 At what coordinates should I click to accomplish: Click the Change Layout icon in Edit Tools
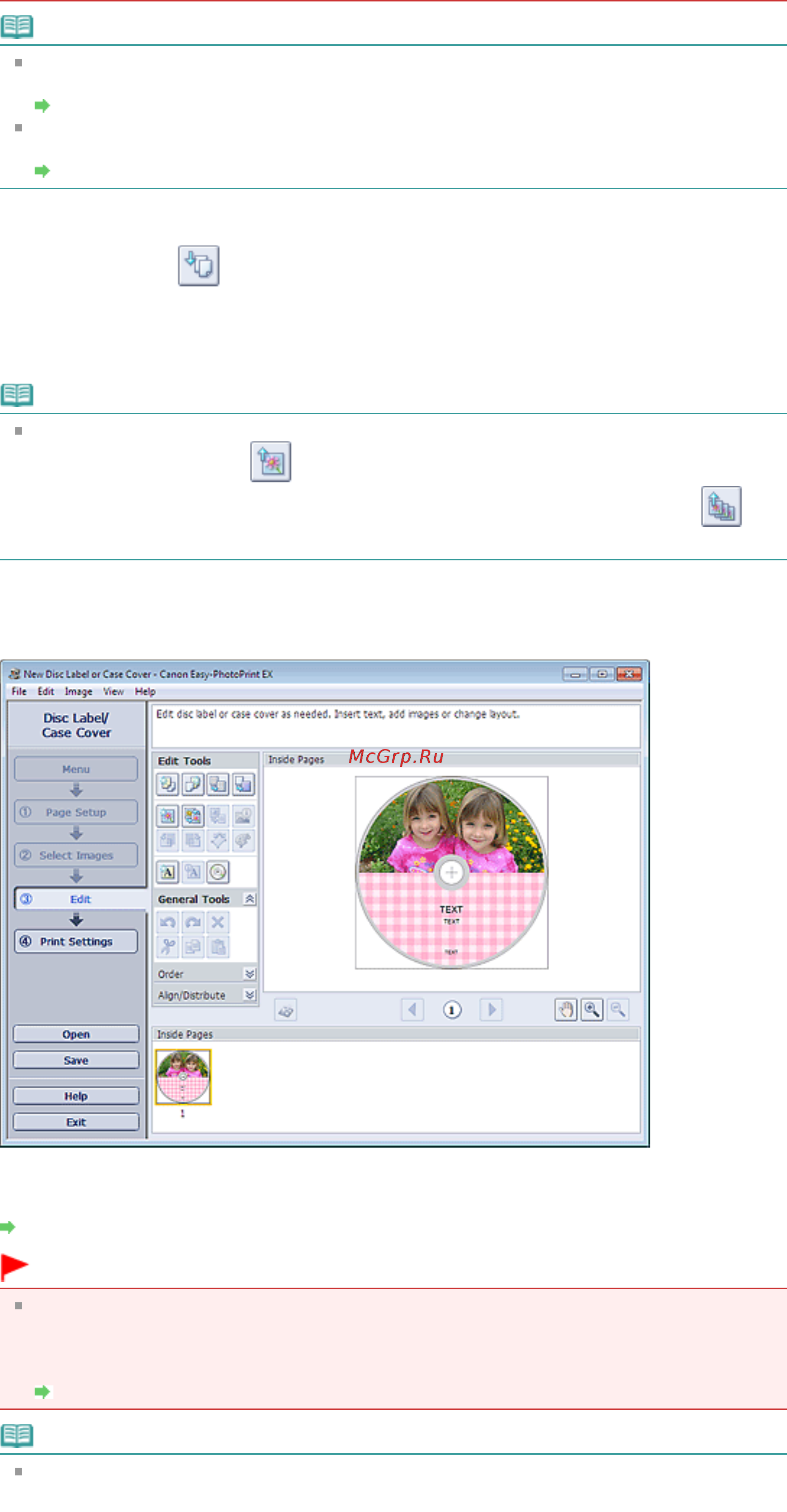(218, 784)
